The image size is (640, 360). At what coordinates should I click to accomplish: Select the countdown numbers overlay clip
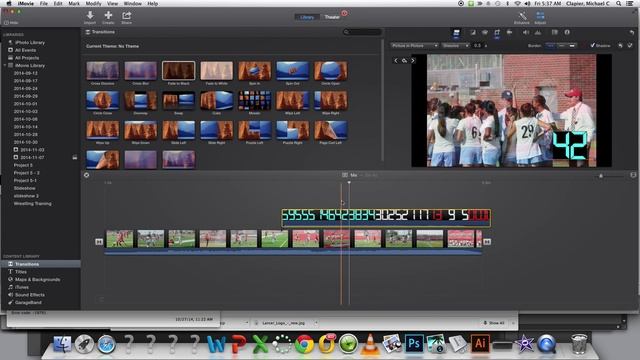[x=386, y=217]
